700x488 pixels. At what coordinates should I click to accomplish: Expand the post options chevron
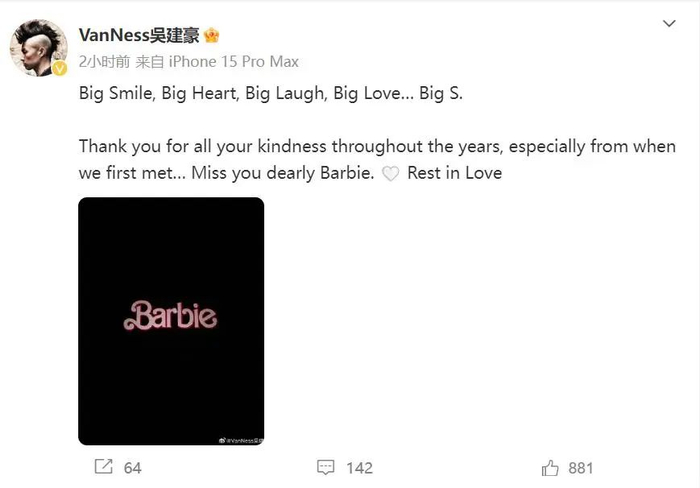click(x=669, y=24)
